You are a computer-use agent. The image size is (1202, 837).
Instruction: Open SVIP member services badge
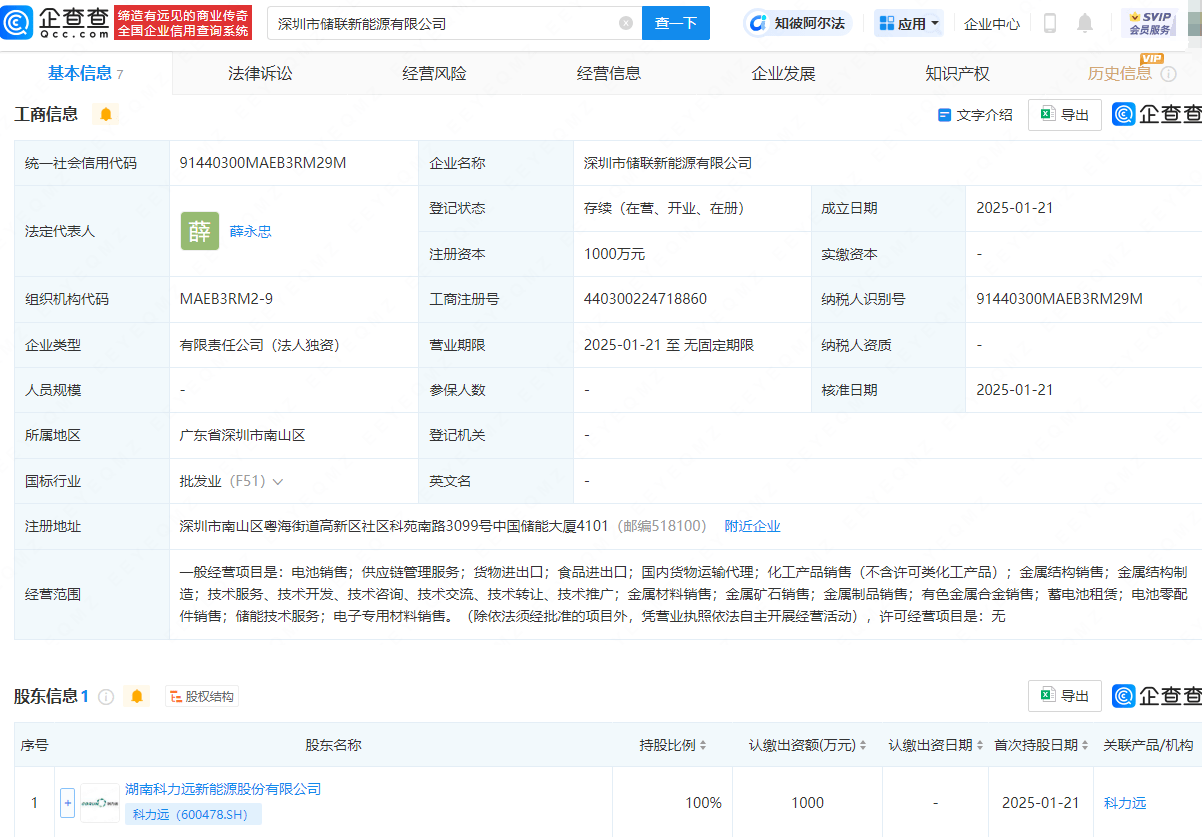click(x=1148, y=23)
